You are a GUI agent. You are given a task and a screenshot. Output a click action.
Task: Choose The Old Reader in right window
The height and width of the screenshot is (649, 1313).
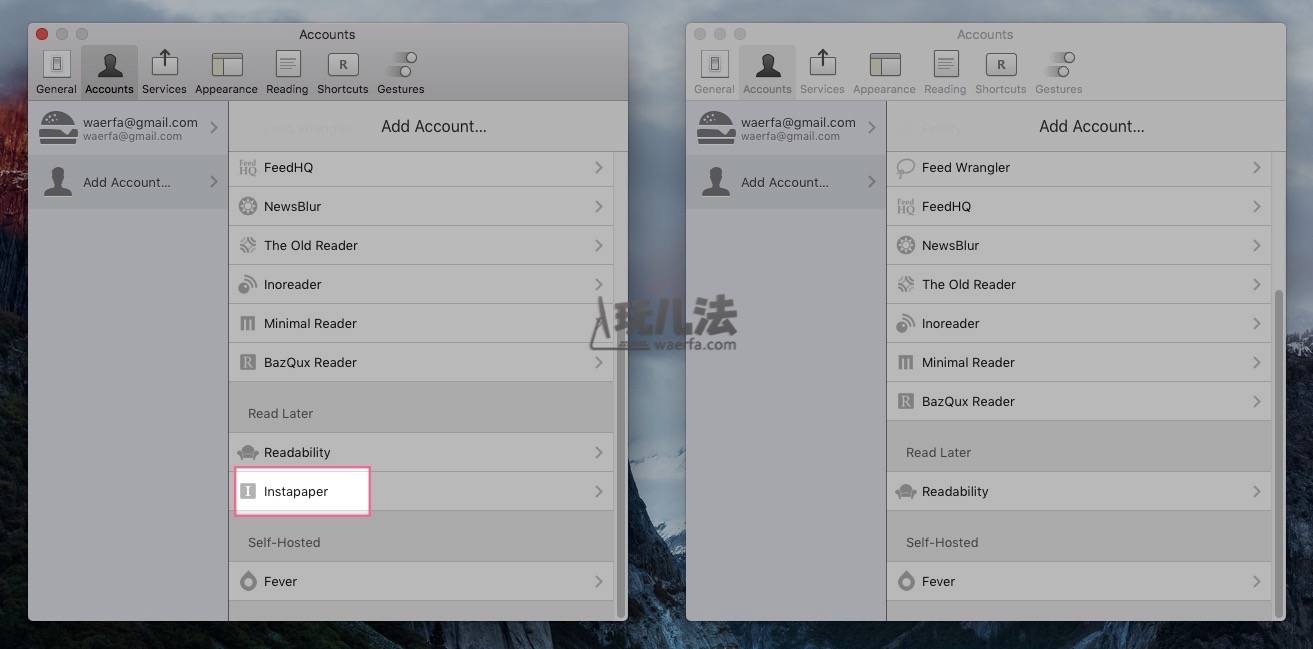[1079, 285]
